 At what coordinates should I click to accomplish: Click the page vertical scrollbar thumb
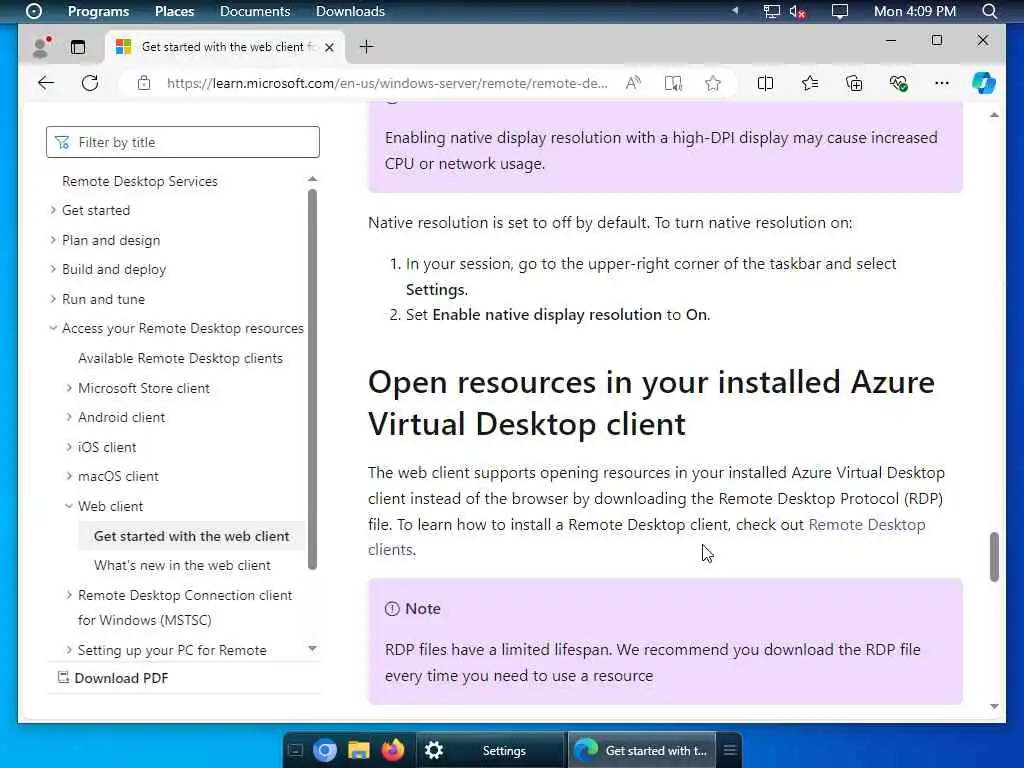[994, 556]
